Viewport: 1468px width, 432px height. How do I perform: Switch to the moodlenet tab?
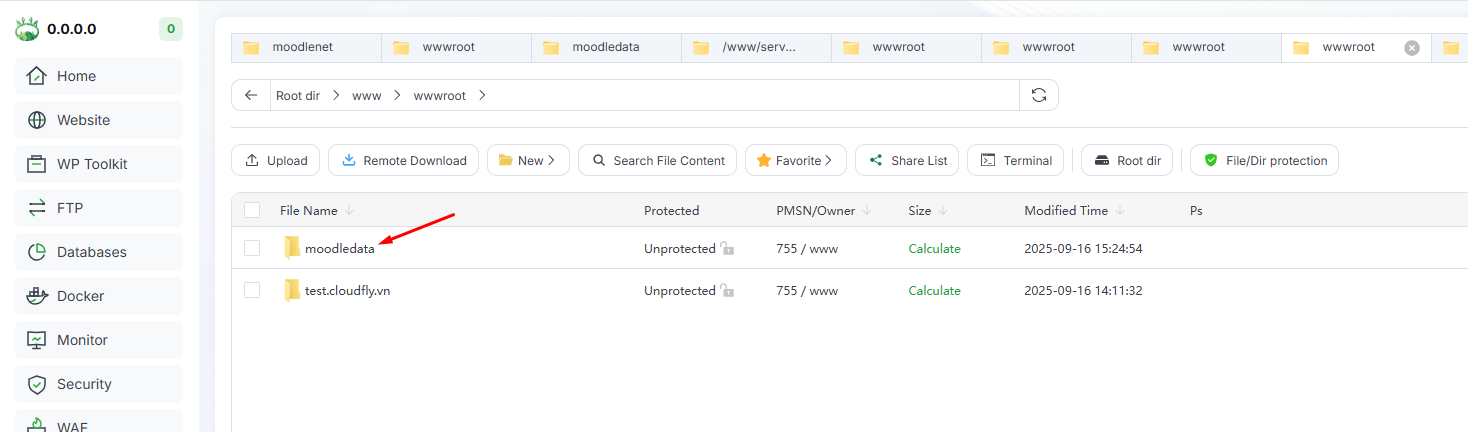coord(302,47)
